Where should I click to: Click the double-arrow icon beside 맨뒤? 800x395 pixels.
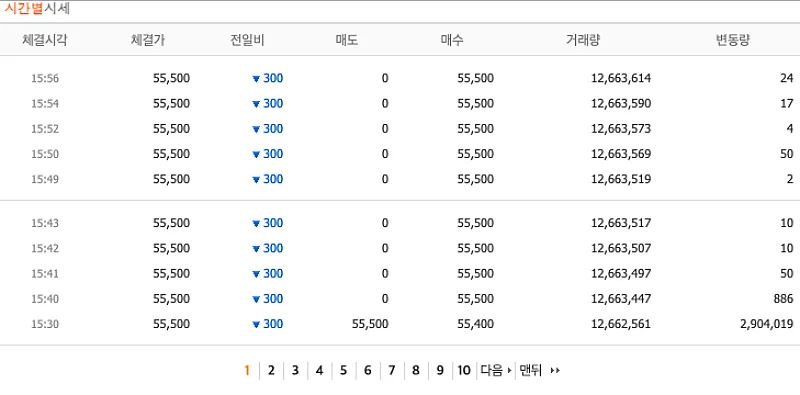point(555,371)
